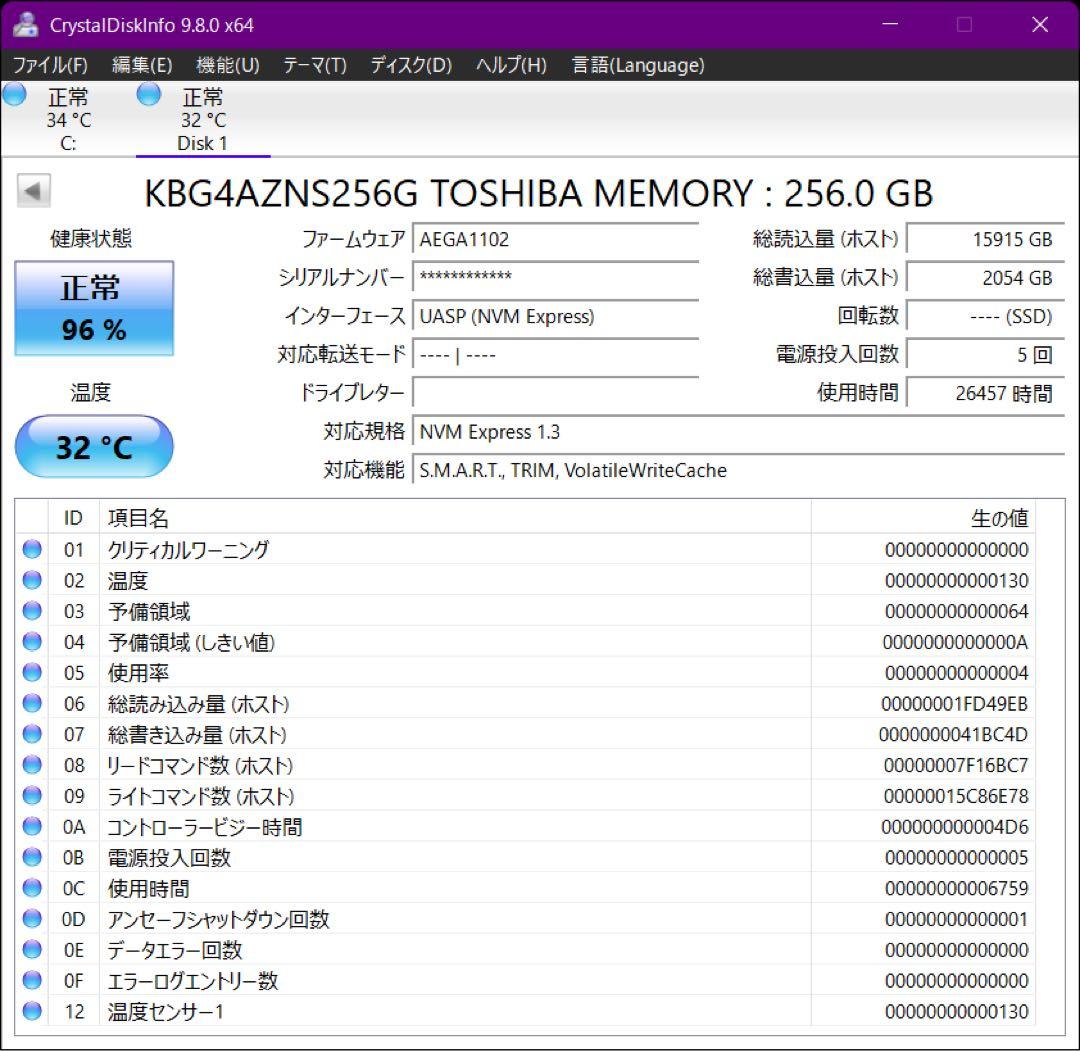Open the ディスク(D) menu
The image size is (1080, 1051).
pos(411,65)
